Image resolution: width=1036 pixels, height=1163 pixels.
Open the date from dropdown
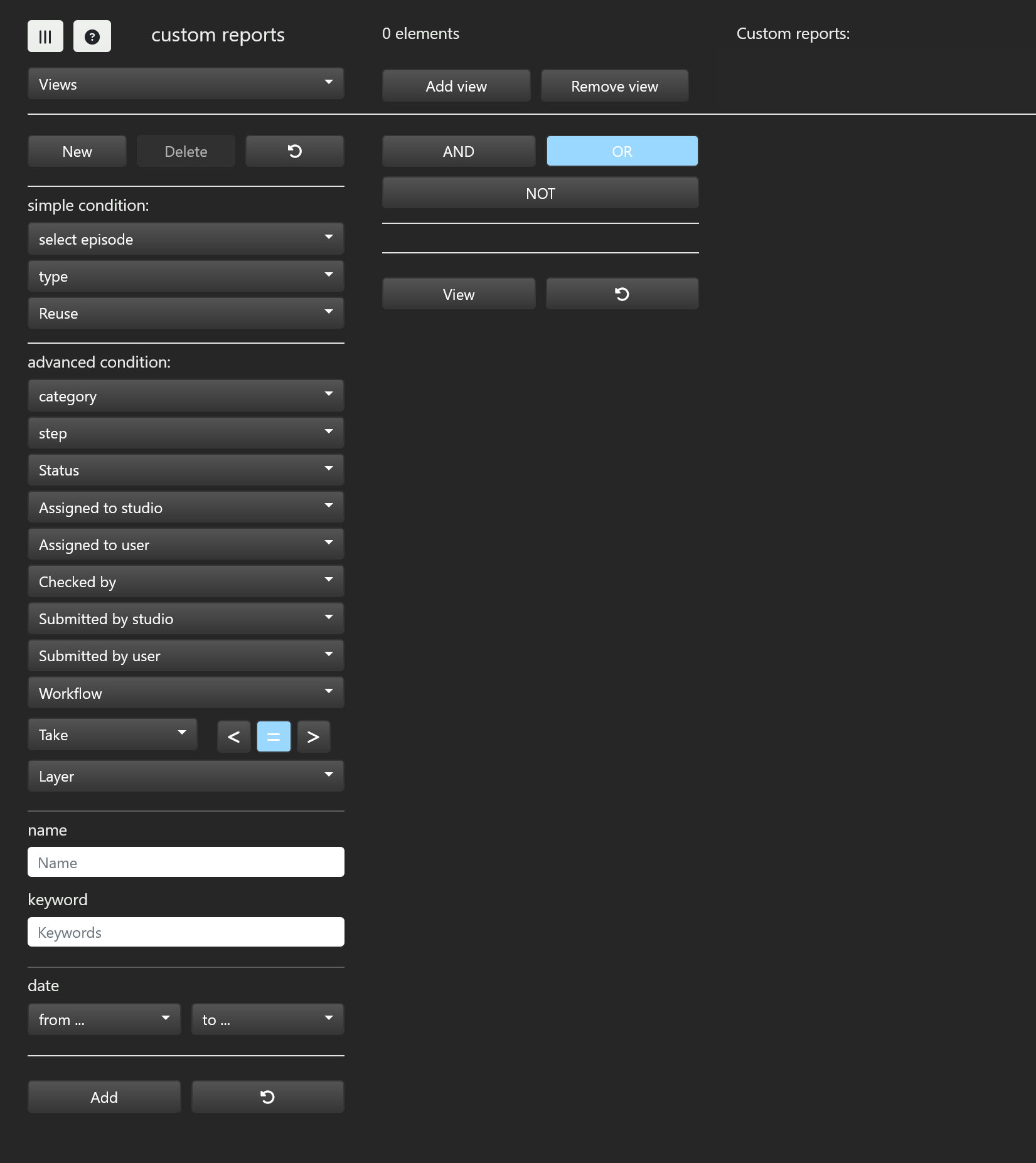click(x=104, y=1019)
